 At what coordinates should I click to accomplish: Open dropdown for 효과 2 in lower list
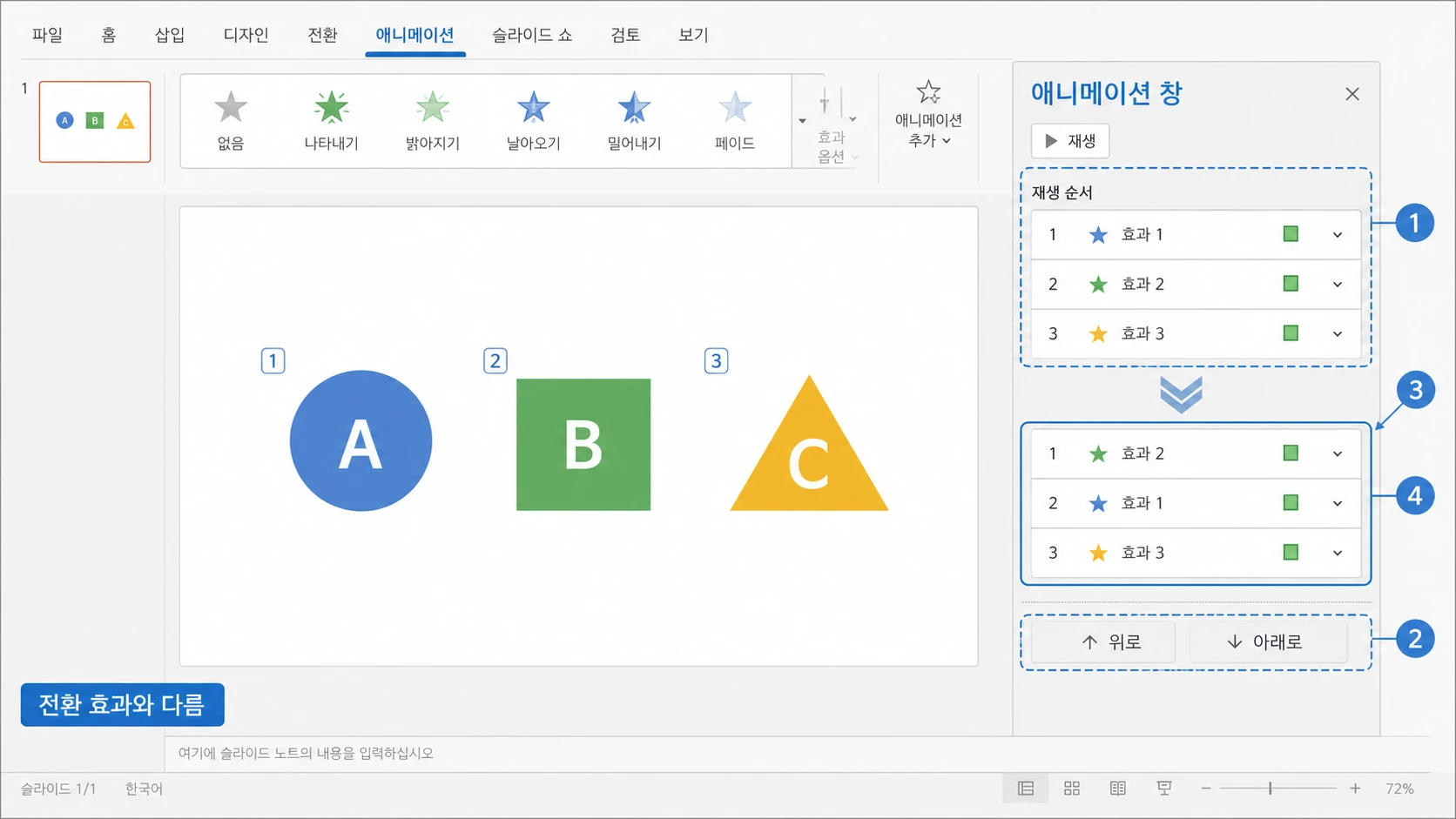pyautogui.click(x=1338, y=454)
